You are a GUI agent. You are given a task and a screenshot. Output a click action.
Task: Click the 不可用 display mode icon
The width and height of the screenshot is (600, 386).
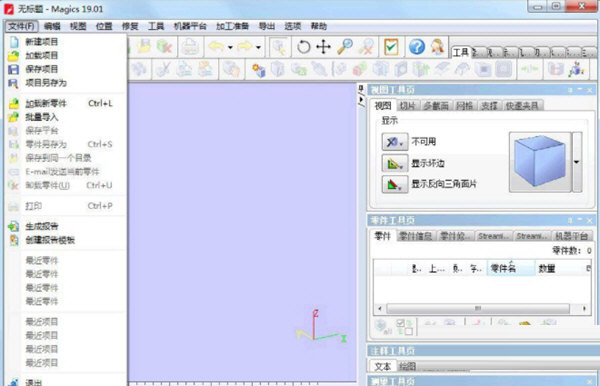coord(395,142)
